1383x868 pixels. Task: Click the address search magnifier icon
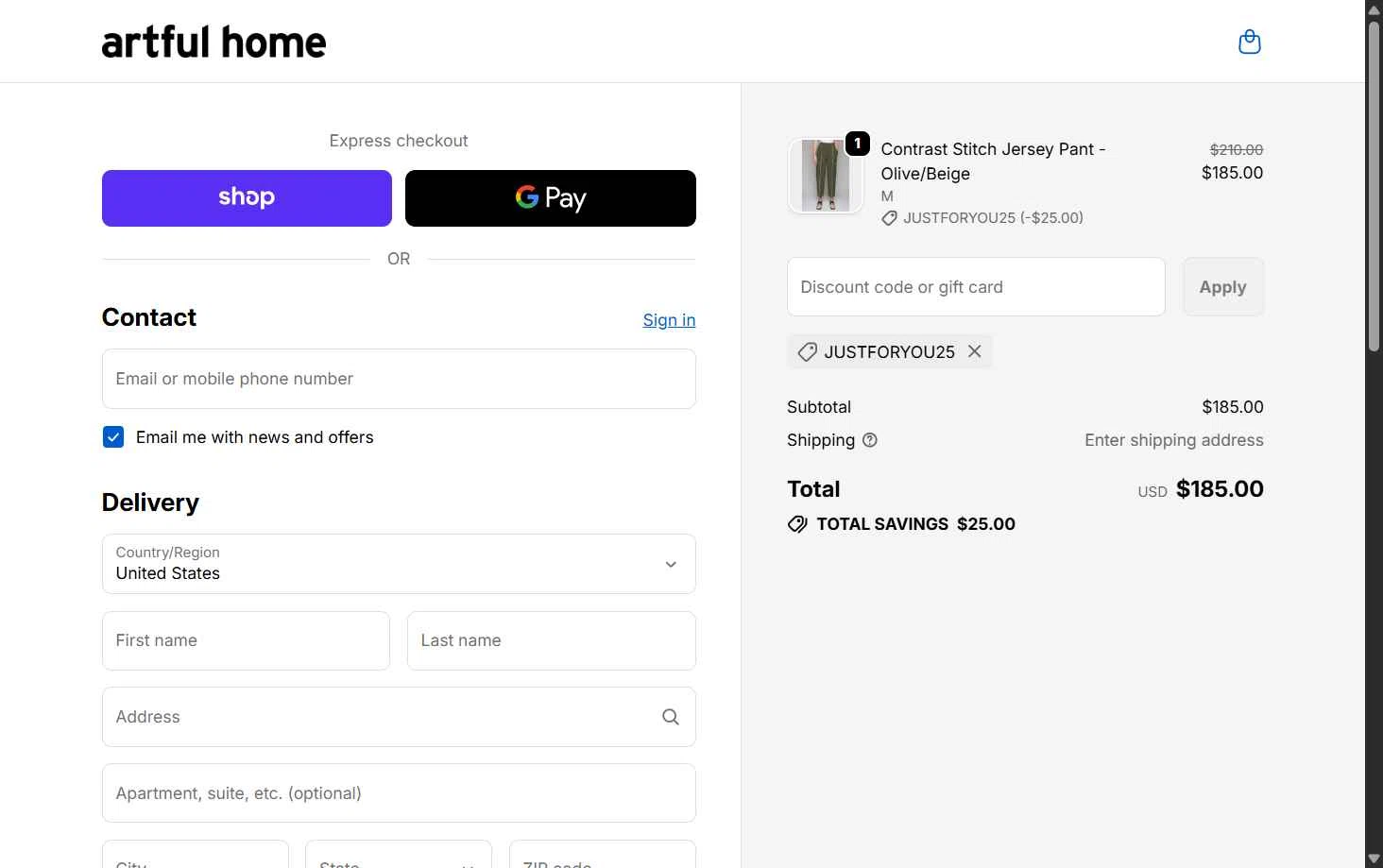[x=671, y=717]
